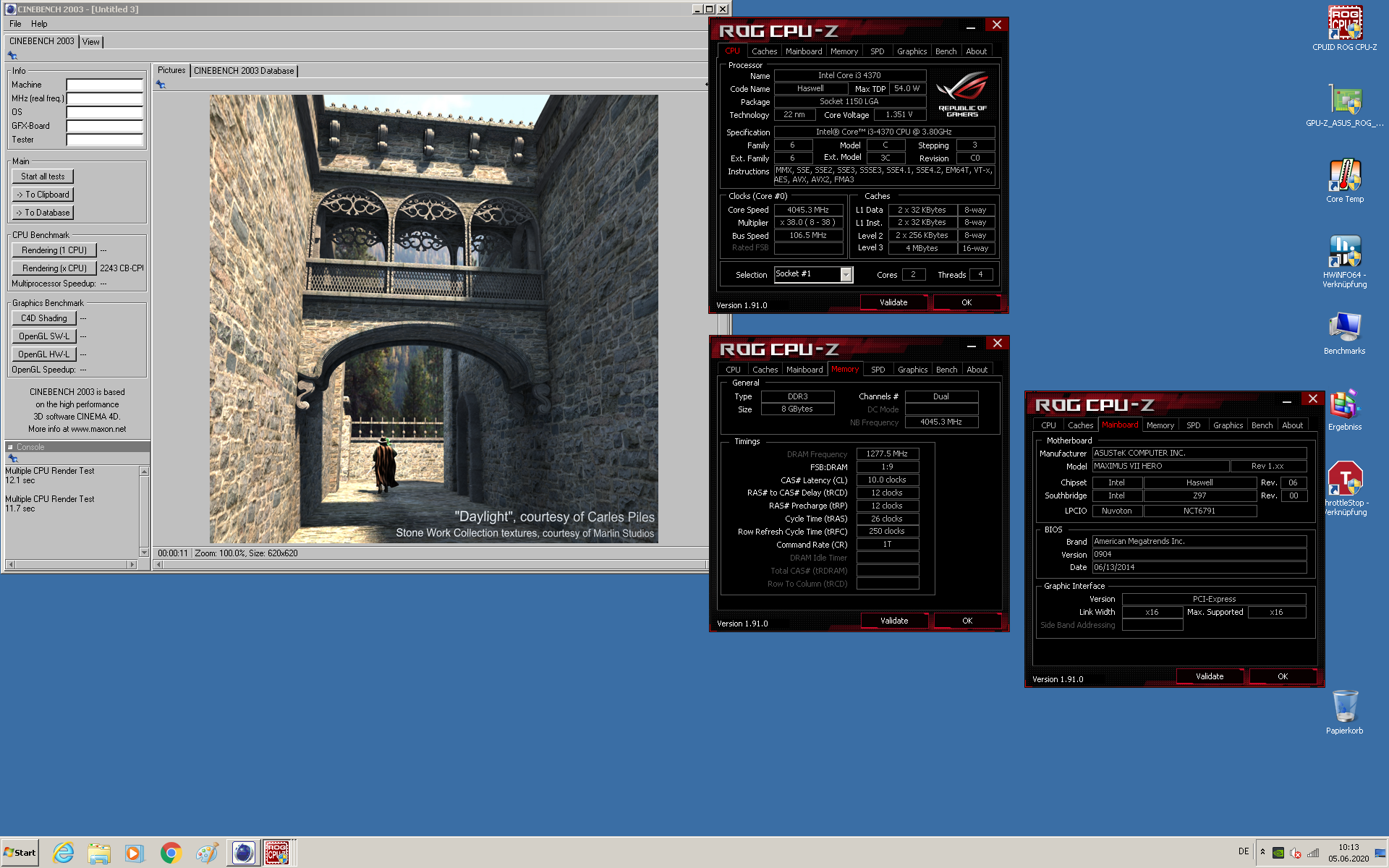Open CPUID ROG CPU-Z desktop shortcut

coord(1345,27)
